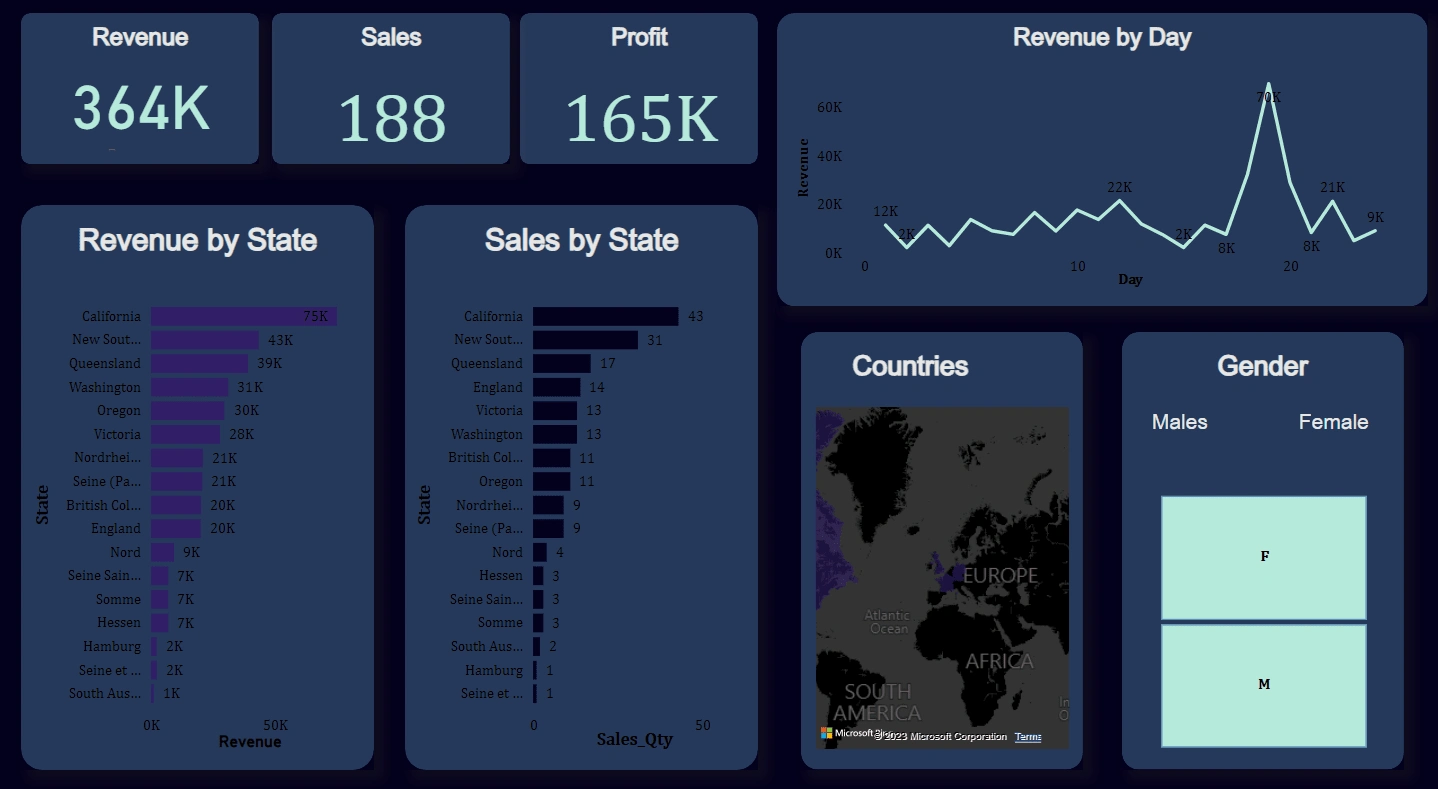
Task: Select California 43 bar in Sales by State
Action: pos(606,316)
